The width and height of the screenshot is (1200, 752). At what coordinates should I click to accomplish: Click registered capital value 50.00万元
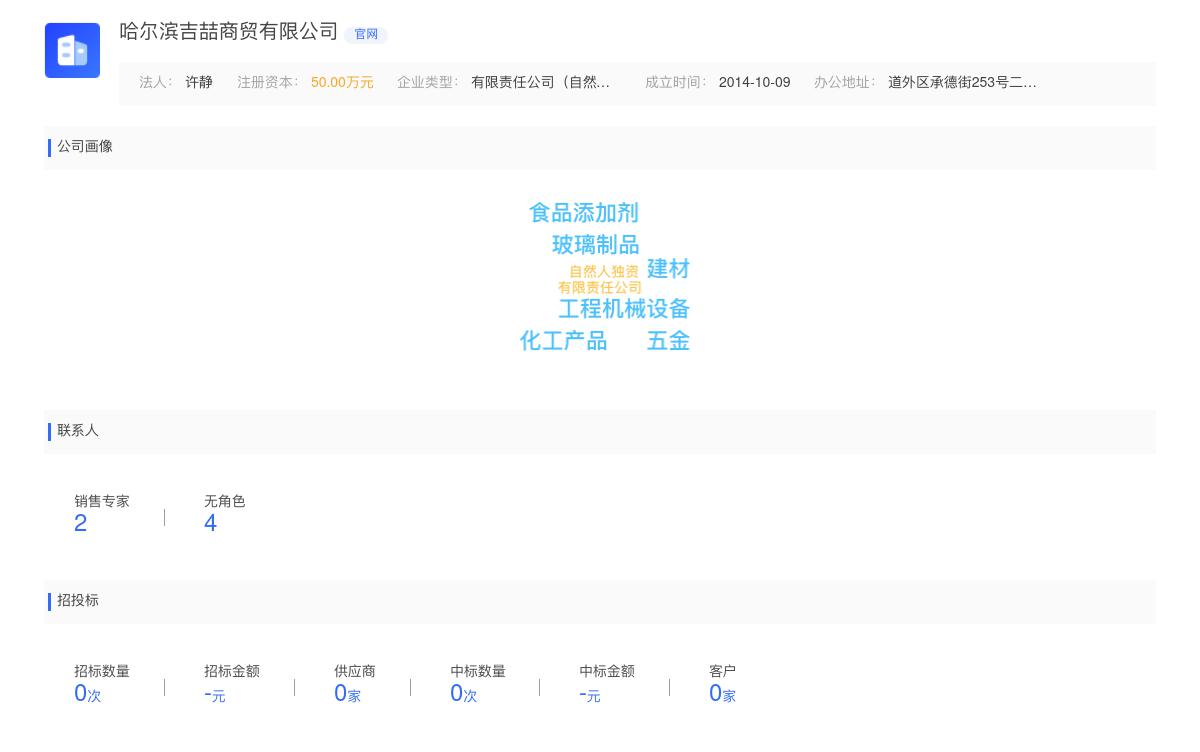342,83
